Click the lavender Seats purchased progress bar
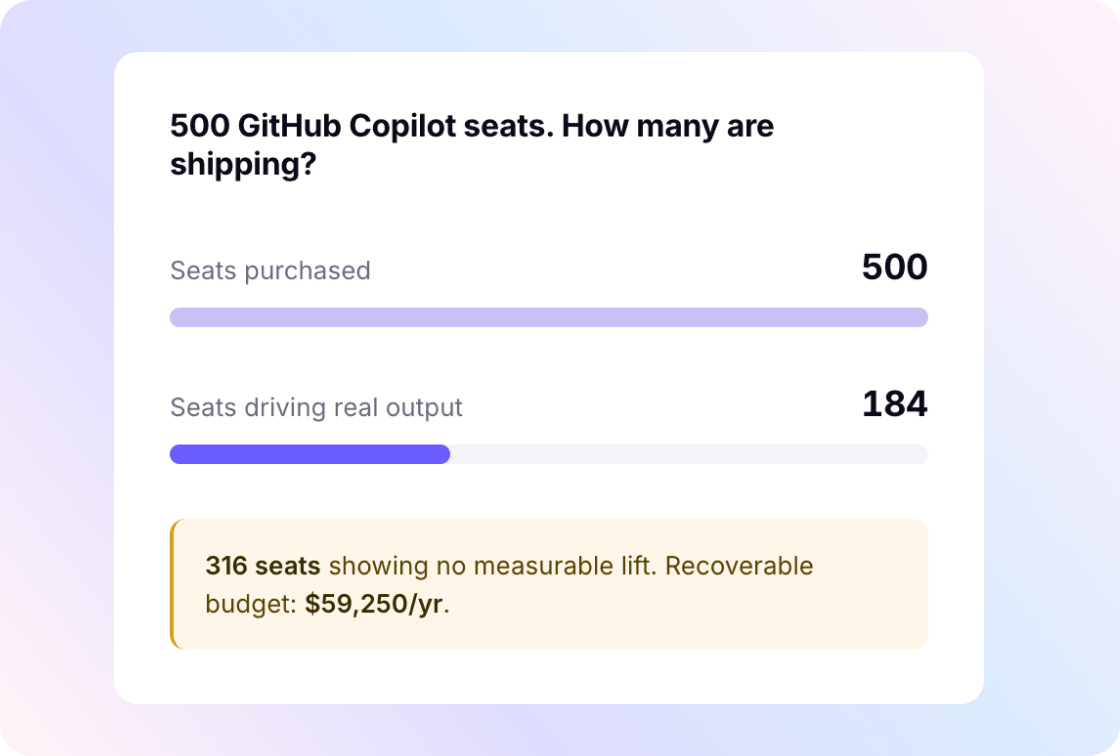This screenshot has width=1120, height=756. click(549, 317)
